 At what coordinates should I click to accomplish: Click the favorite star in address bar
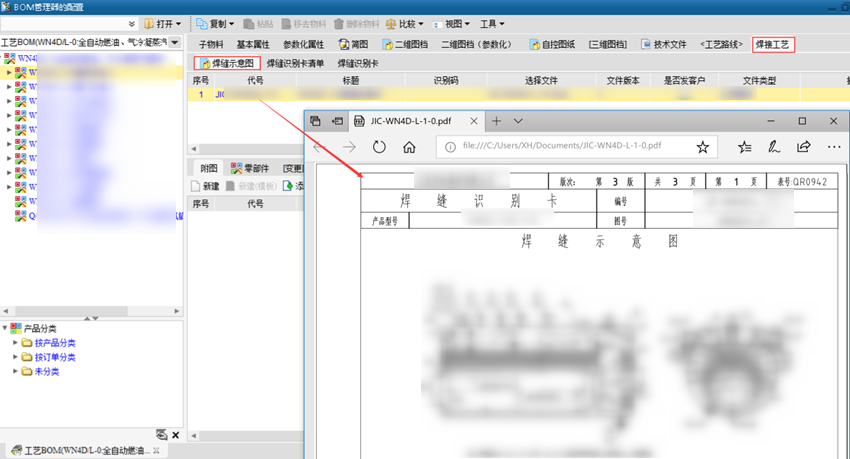tap(703, 147)
